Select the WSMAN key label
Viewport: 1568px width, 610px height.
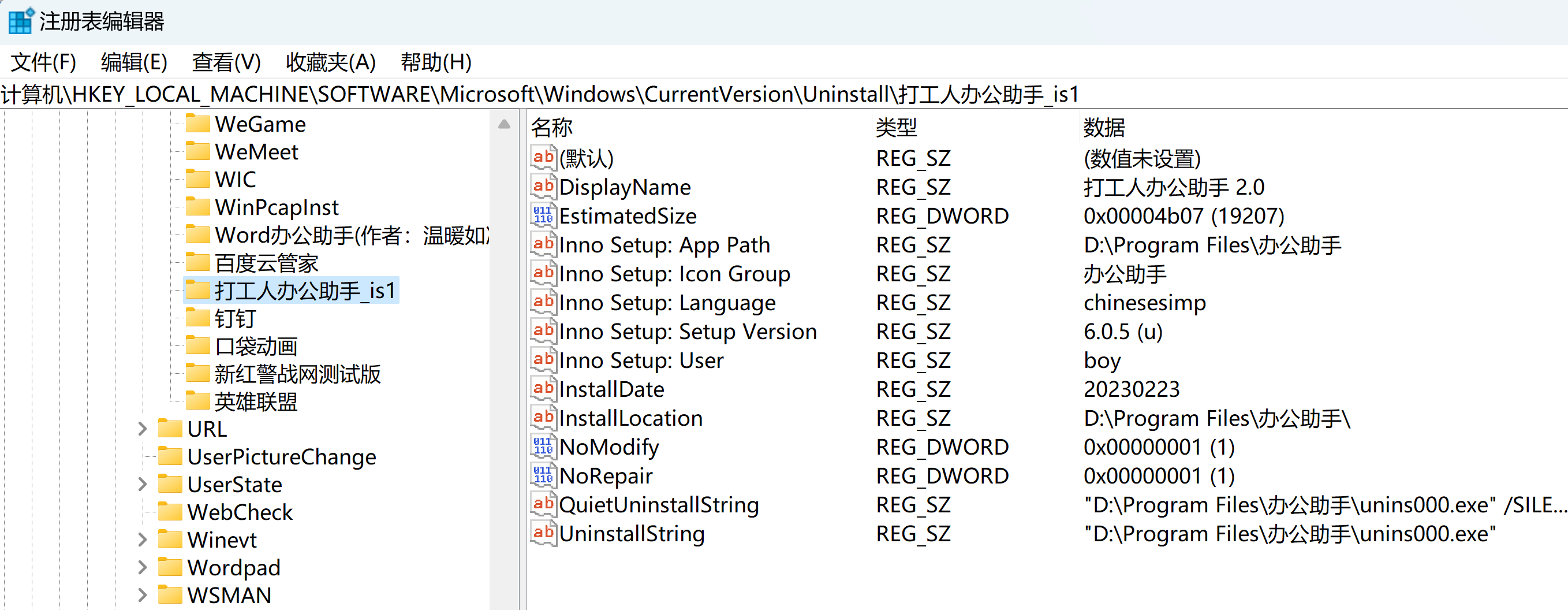coord(229,595)
